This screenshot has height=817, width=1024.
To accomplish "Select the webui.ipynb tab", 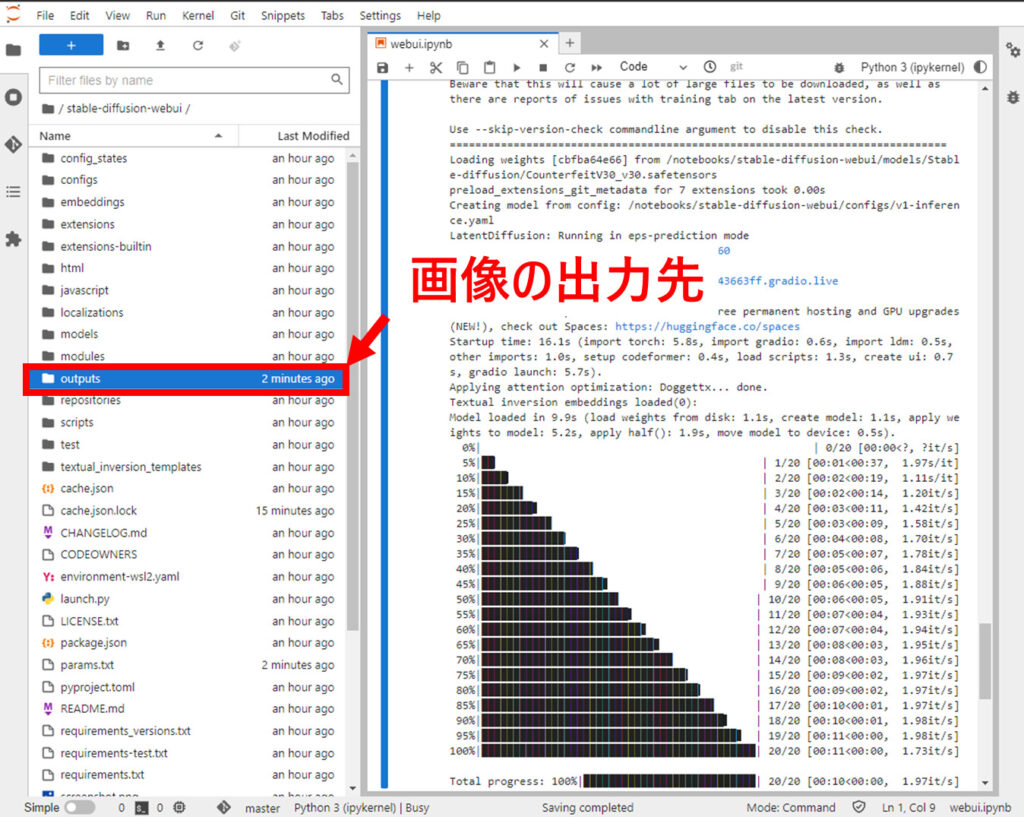I will click(x=455, y=44).
